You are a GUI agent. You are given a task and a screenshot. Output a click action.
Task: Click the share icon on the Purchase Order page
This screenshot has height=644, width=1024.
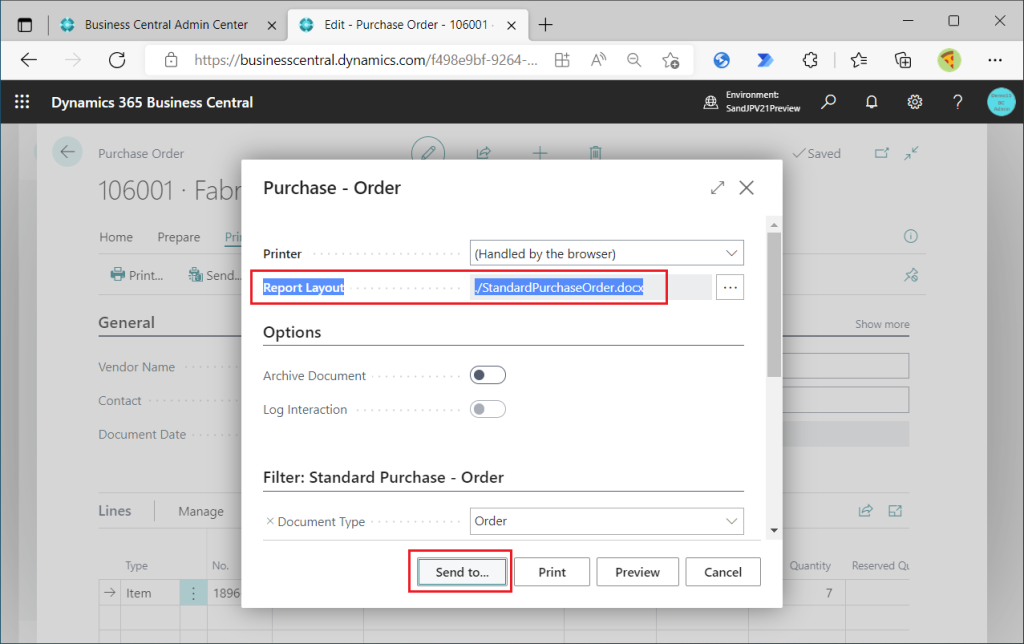[x=483, y=153]
